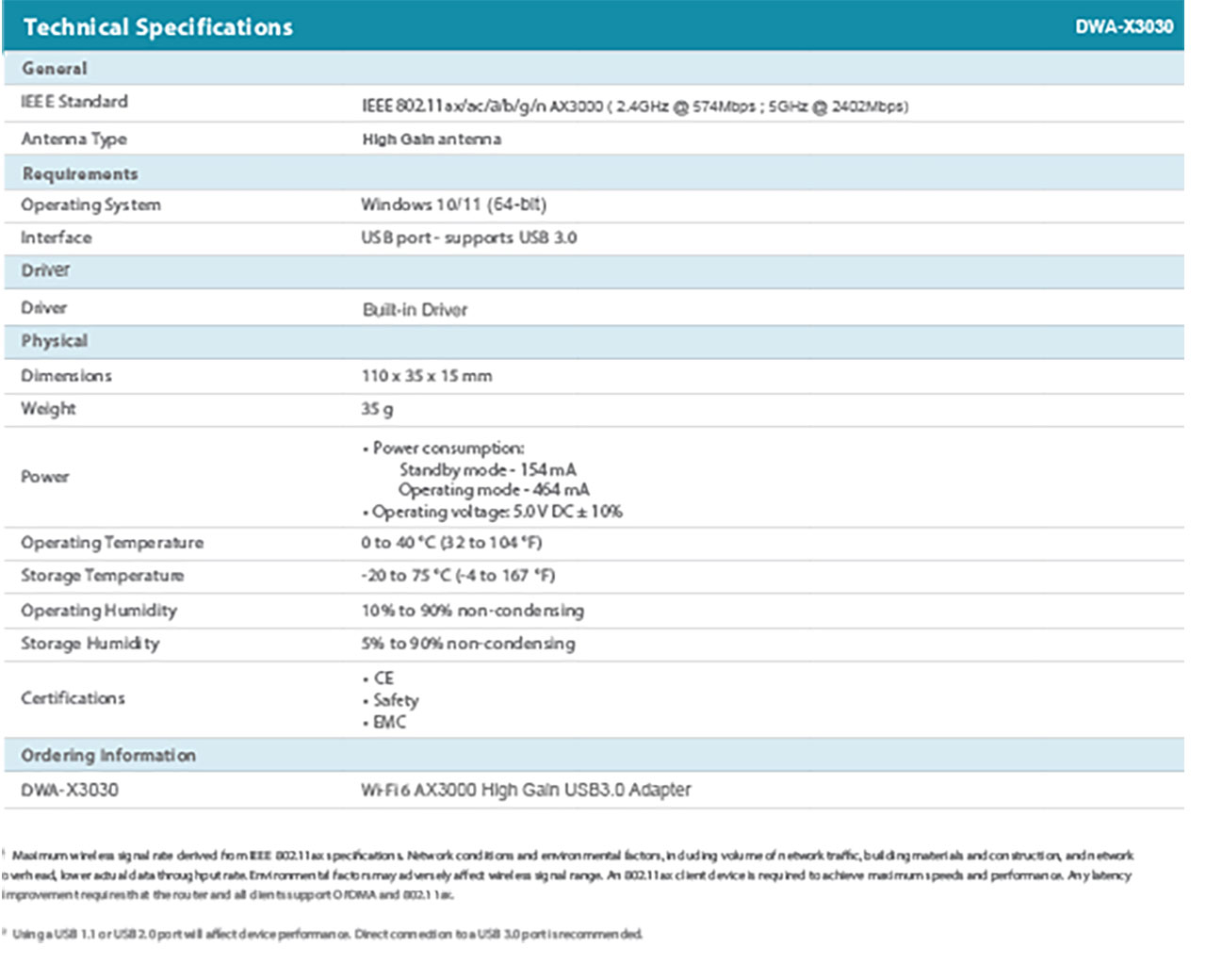The height and width of the screenshot is (980, 1206).
Task: Click the Driver section header band
Action: 594,270
